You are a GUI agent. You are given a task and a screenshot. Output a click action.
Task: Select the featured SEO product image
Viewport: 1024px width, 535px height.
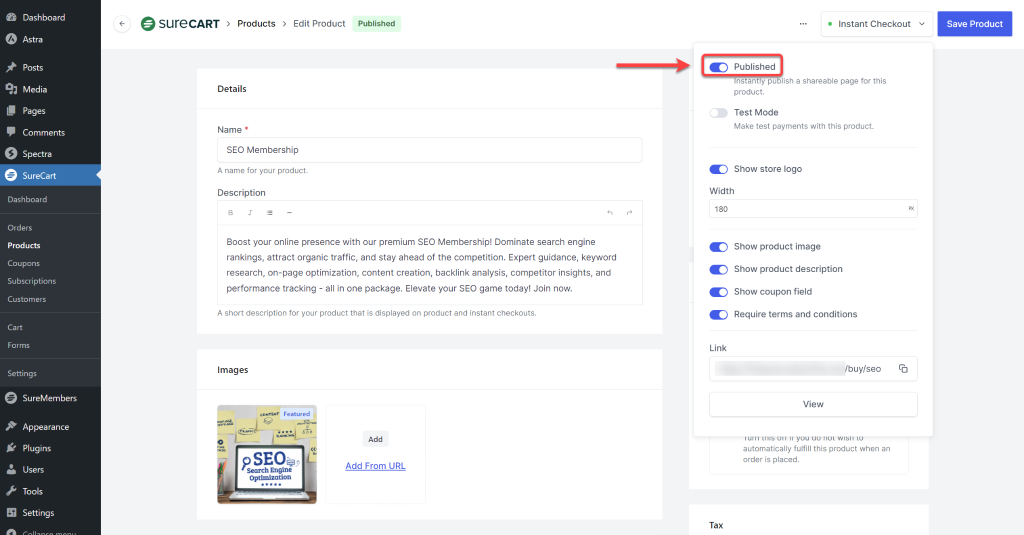pos(266,455)
